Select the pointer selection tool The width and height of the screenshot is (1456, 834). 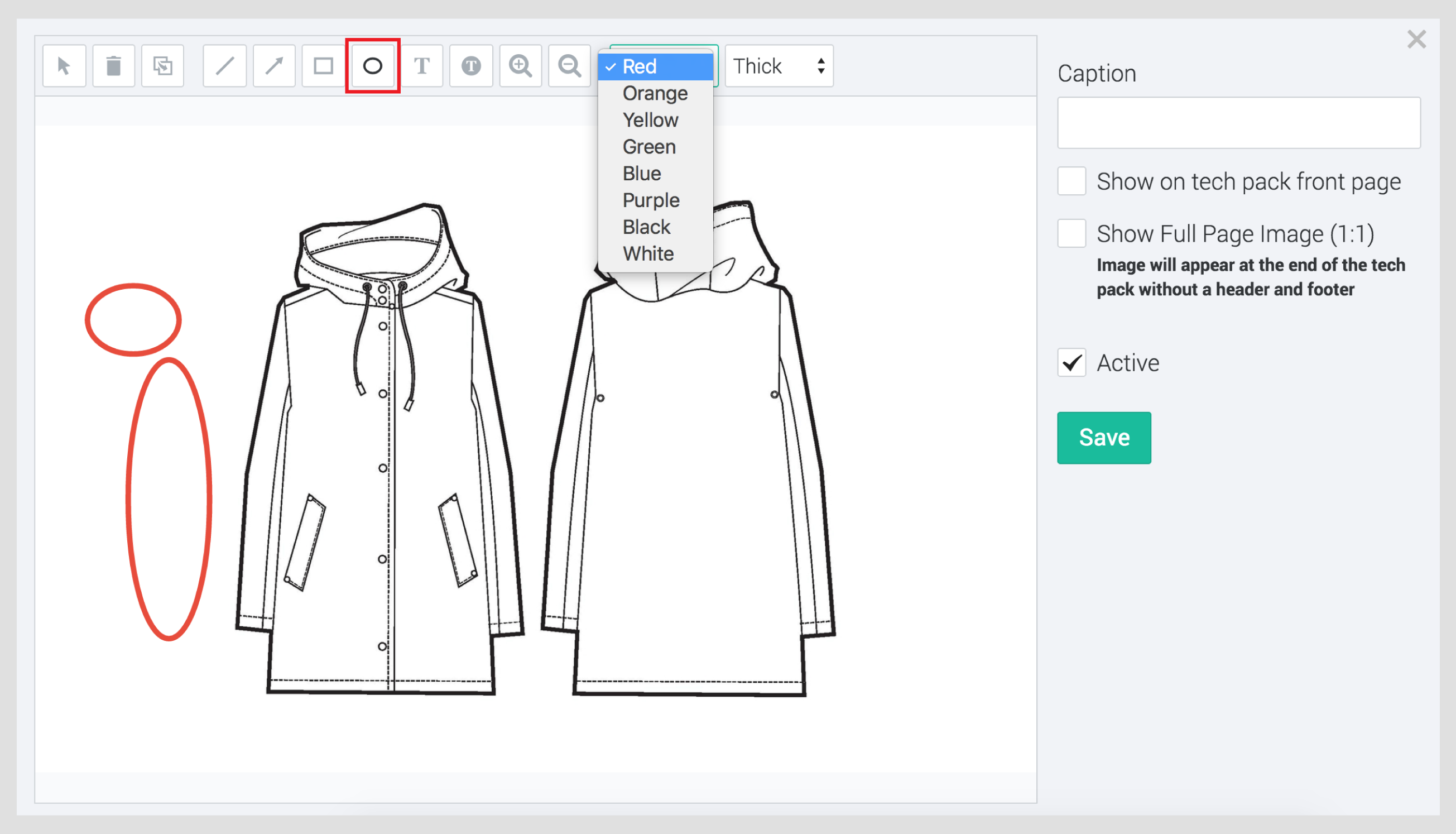click(64, 66)
